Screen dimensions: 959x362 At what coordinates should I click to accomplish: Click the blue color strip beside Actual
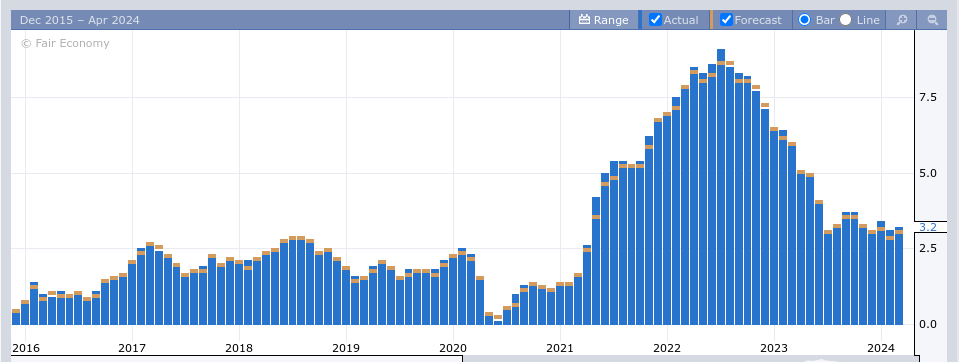pyautogui.click(x=640, y=20)
